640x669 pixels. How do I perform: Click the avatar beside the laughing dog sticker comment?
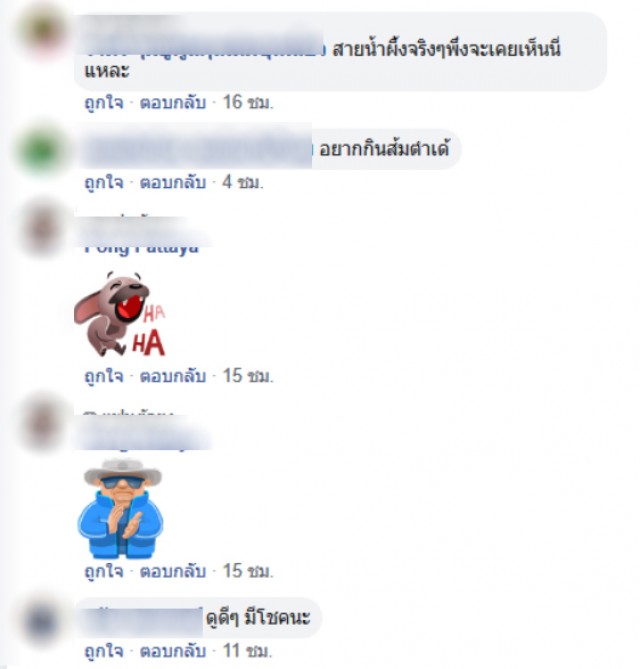pyautogui.click(x=42, y=229)
